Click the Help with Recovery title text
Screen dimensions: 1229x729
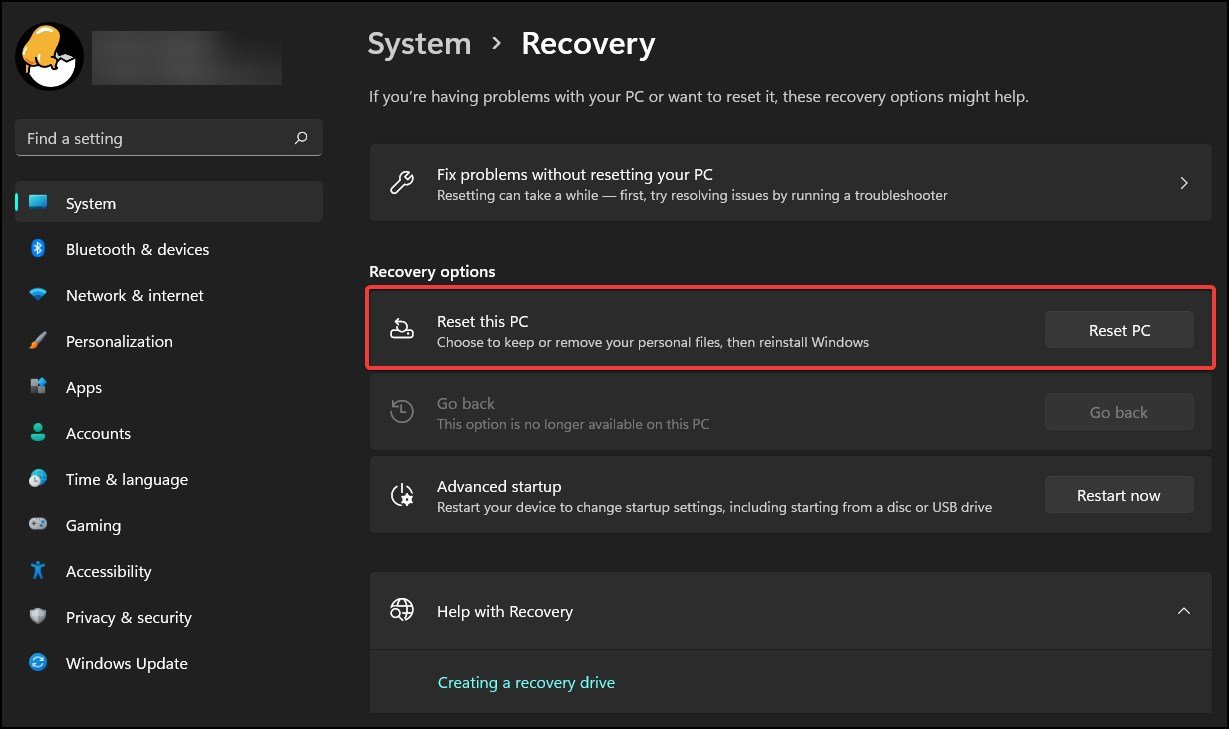[x=505, y=611]
